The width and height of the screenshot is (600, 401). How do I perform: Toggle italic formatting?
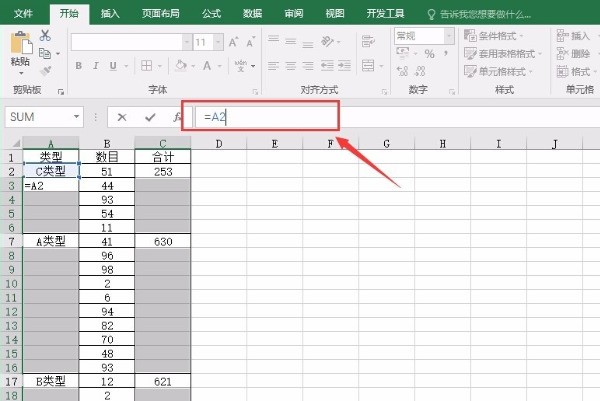coord(97,66)
